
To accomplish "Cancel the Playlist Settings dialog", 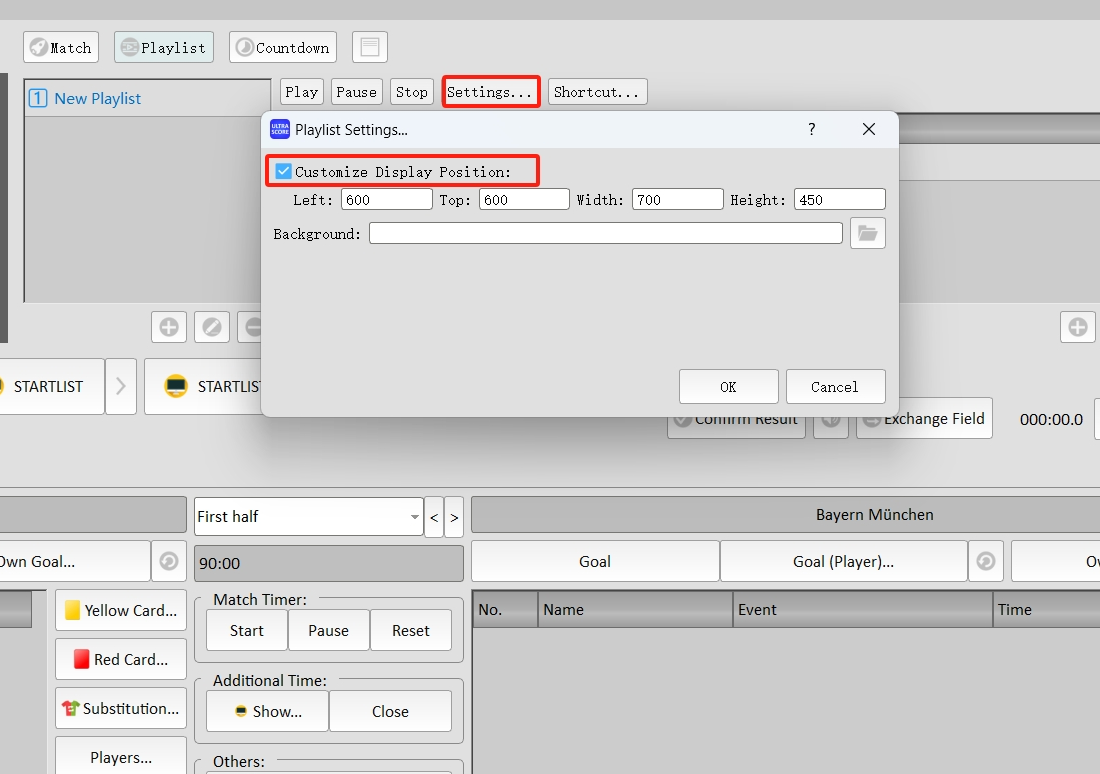I will coord(835,387).
